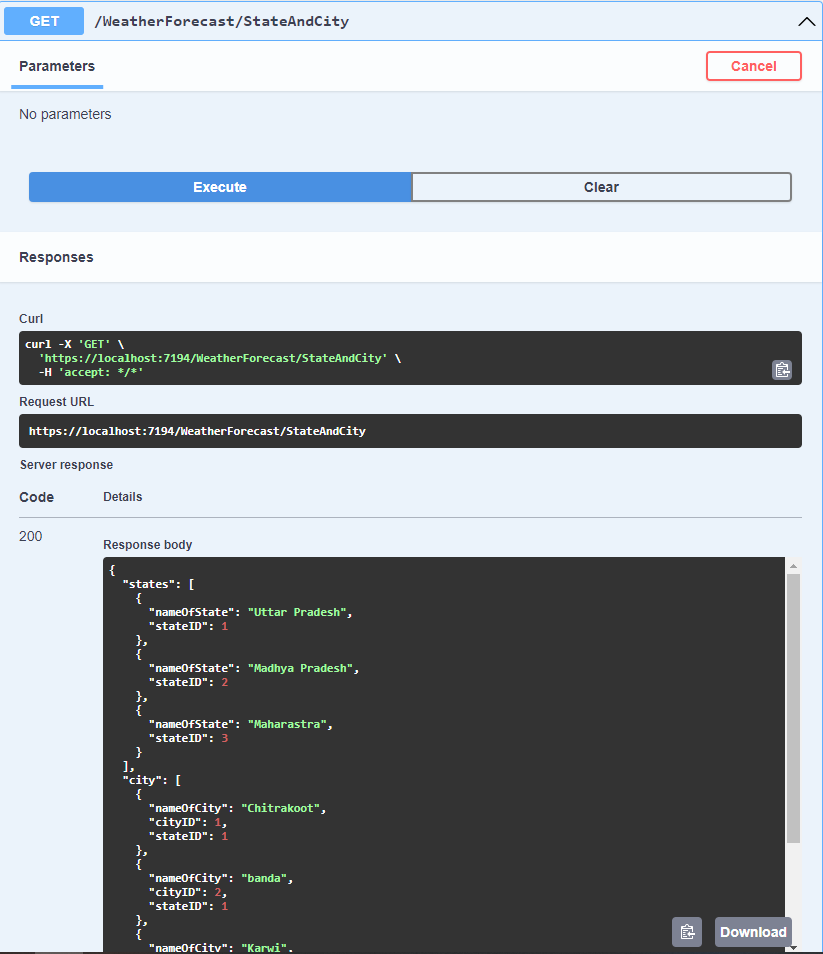Execute the API request
Image resolution: width=823 pixels, height=954 pixels.
point(220,187)
